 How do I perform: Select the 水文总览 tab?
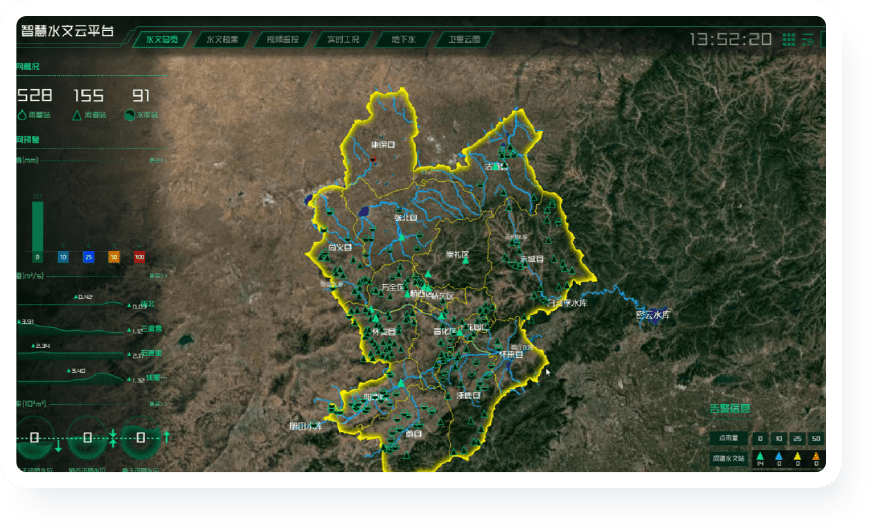(x=162, y=39)
